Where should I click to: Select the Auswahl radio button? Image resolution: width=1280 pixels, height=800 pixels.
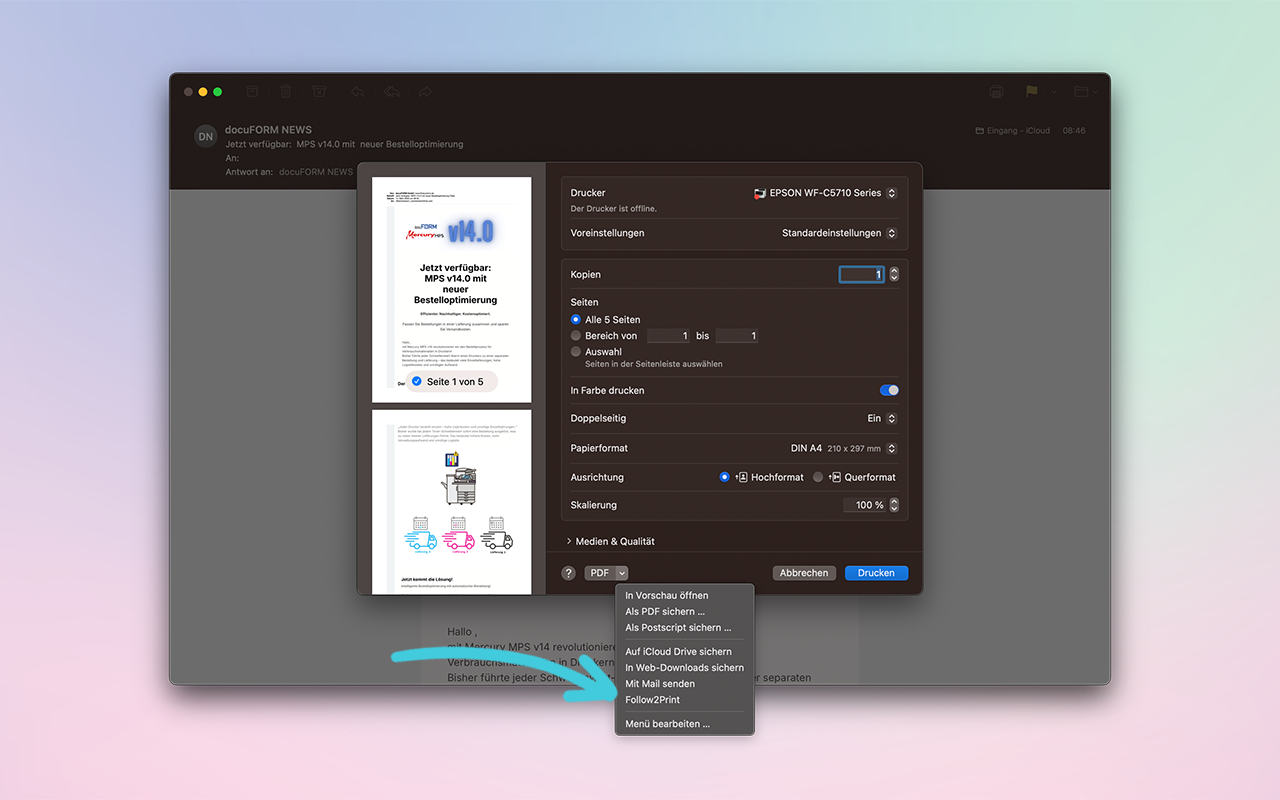coord(576,352)
